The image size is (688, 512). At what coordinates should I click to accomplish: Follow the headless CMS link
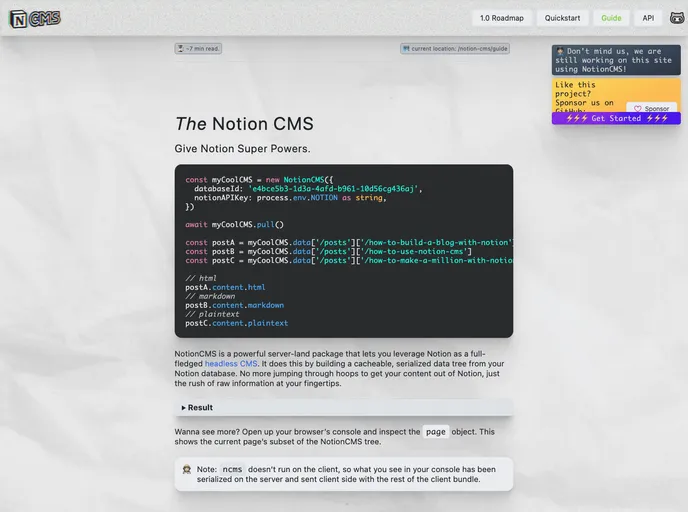pyautogui.click(x=231, y=364)
